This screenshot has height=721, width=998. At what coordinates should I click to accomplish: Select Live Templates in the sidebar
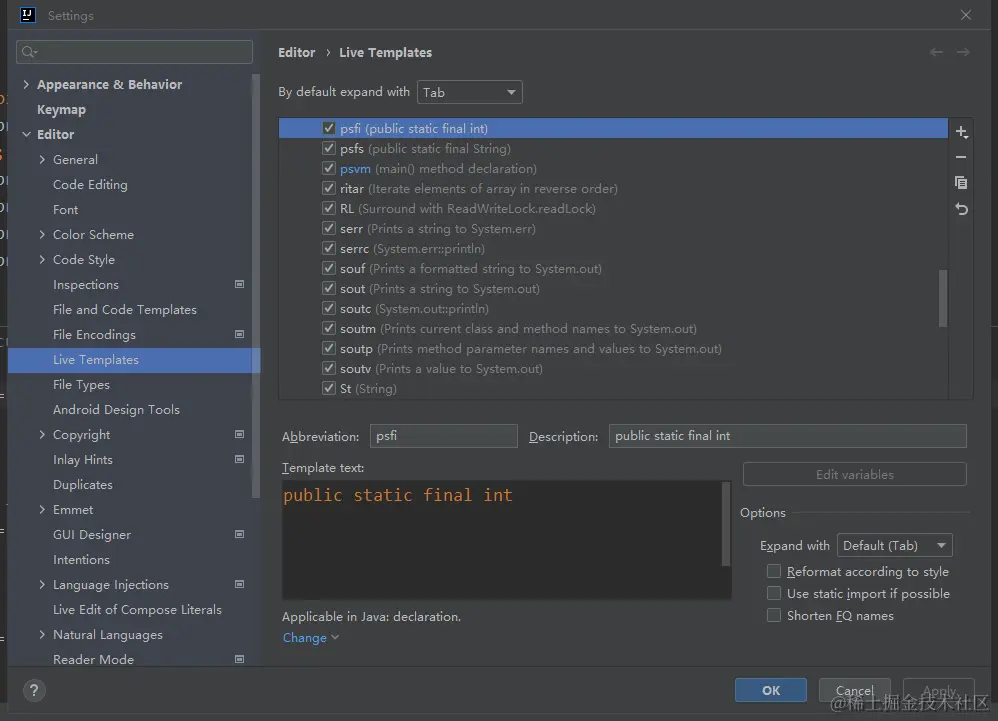134,360
